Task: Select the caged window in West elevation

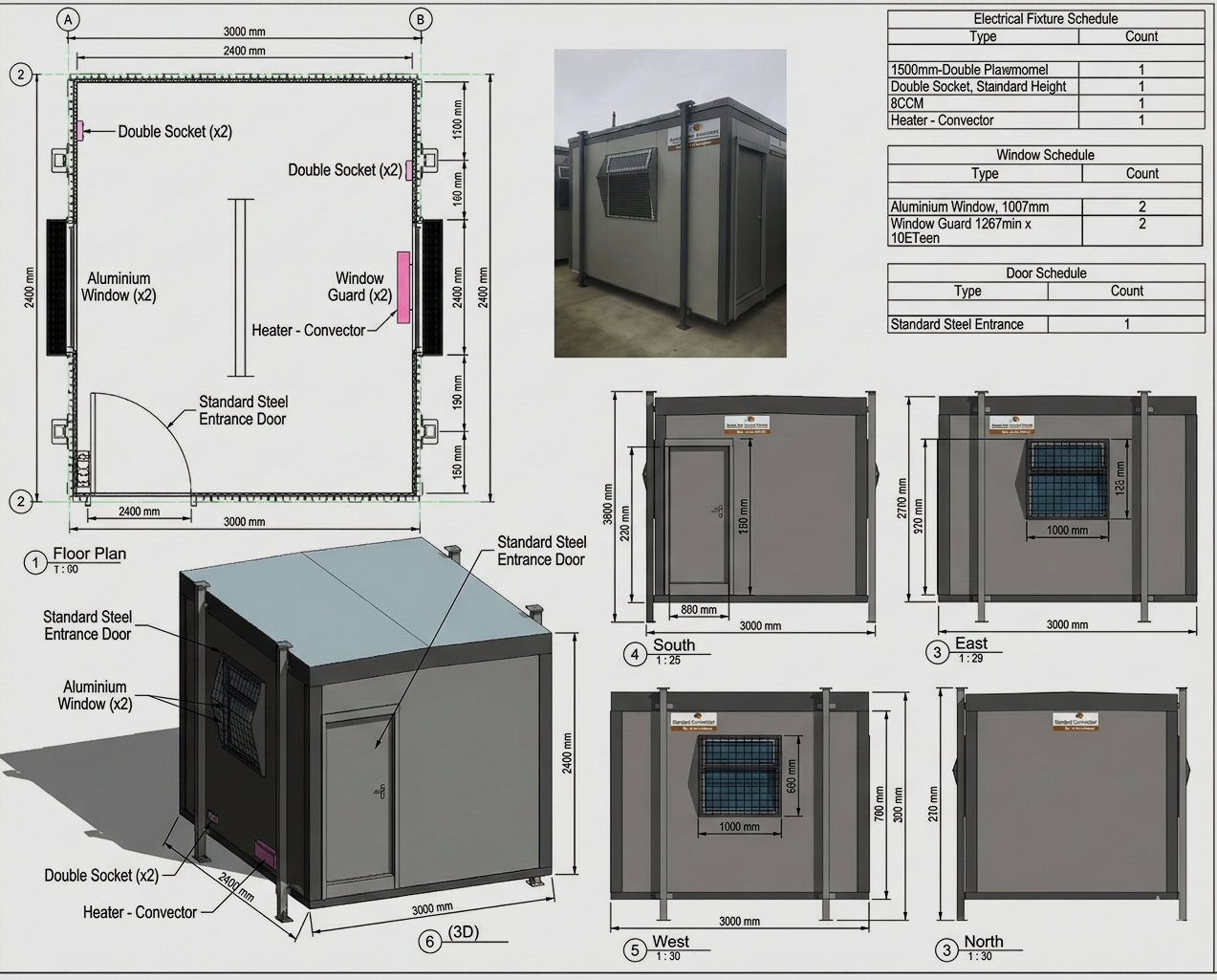Action: pos(741,775)
